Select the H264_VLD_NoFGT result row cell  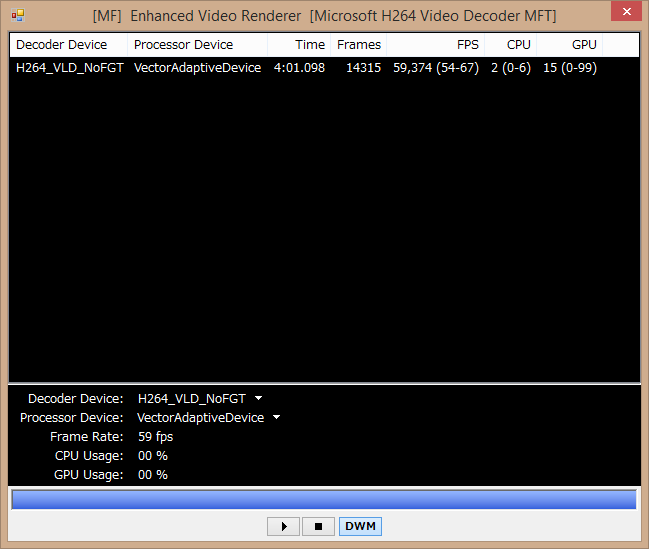(70, 67)
